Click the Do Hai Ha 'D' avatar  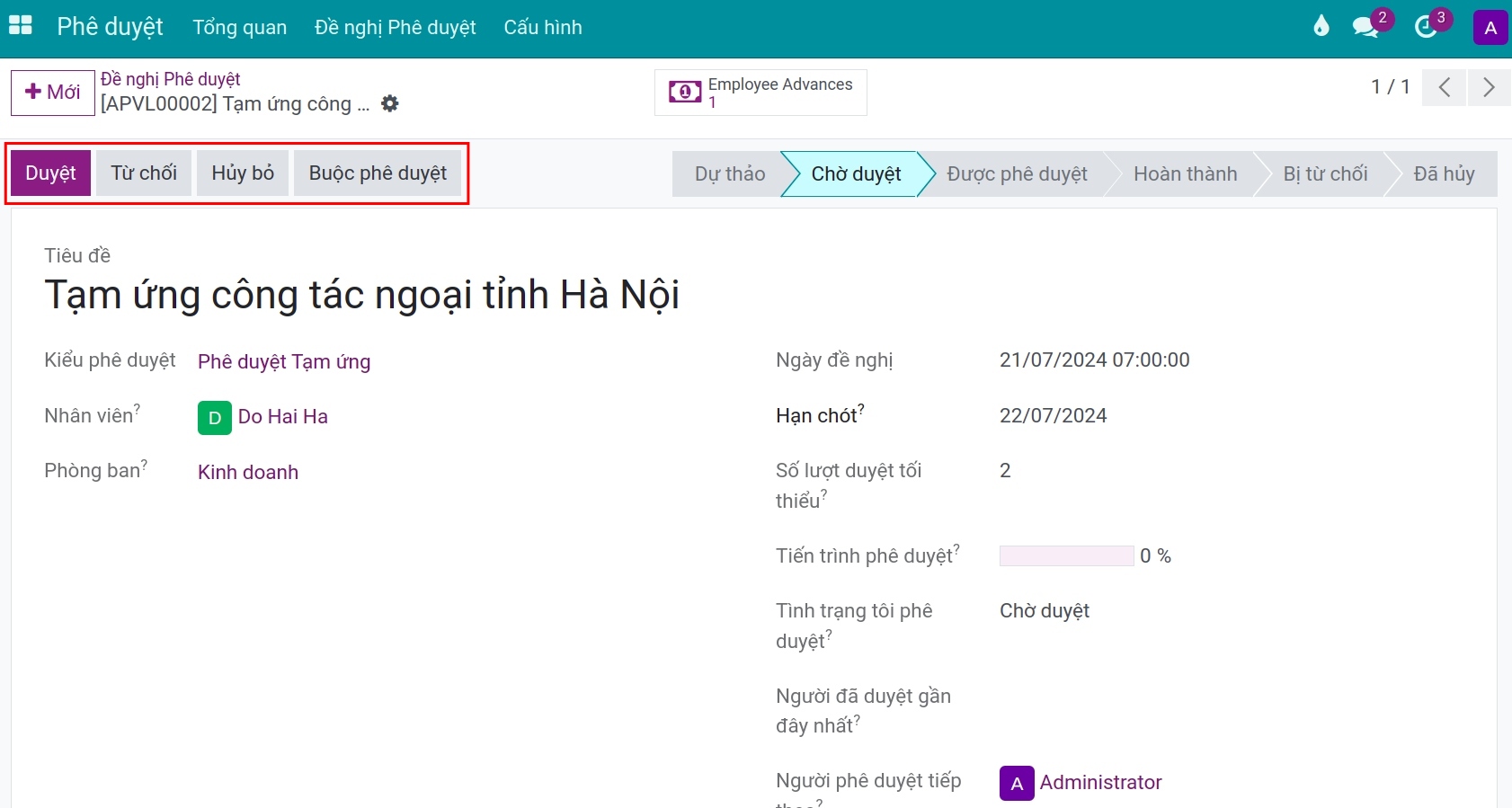click(215, 418)
